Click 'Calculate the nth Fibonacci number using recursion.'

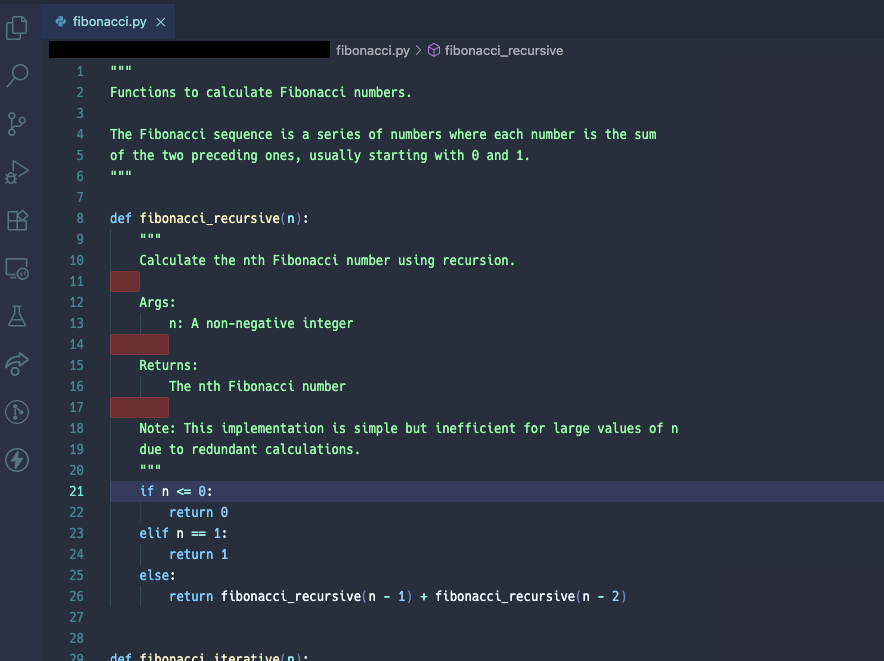click(327, 261)
